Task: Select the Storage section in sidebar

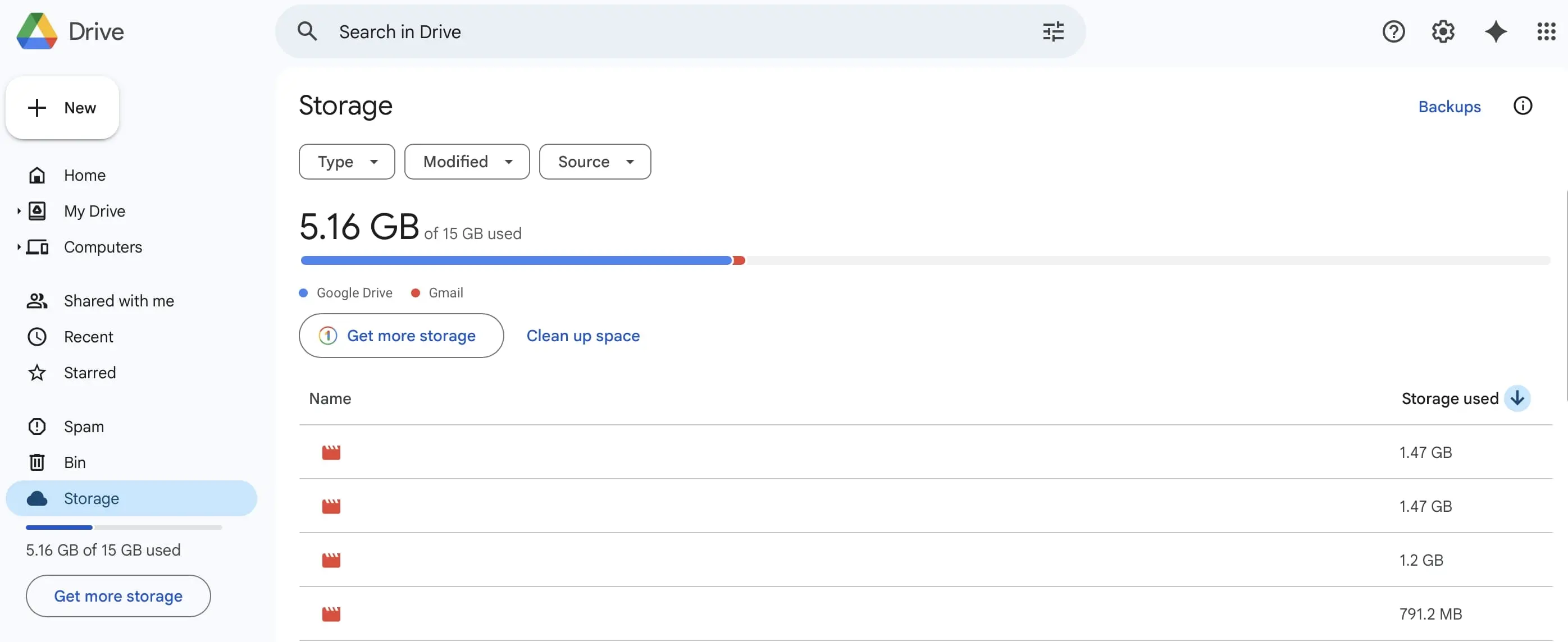Action: 92,498
